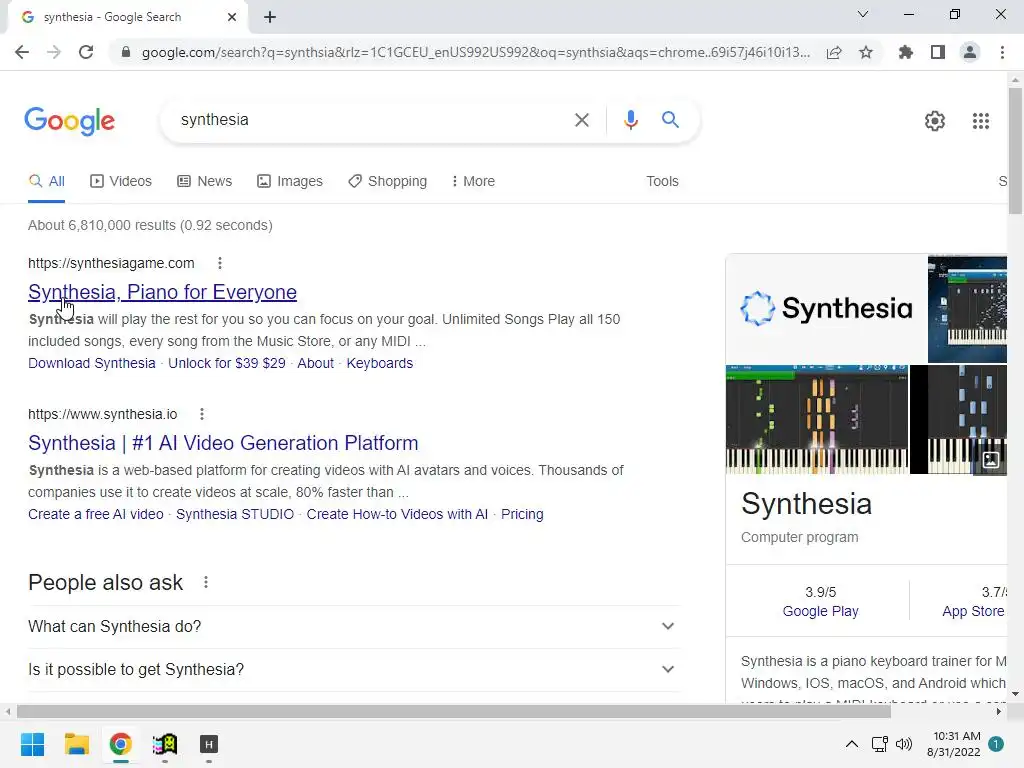Click inside the Google search field
Screen dimensions: 1024x768
point(372,120)
